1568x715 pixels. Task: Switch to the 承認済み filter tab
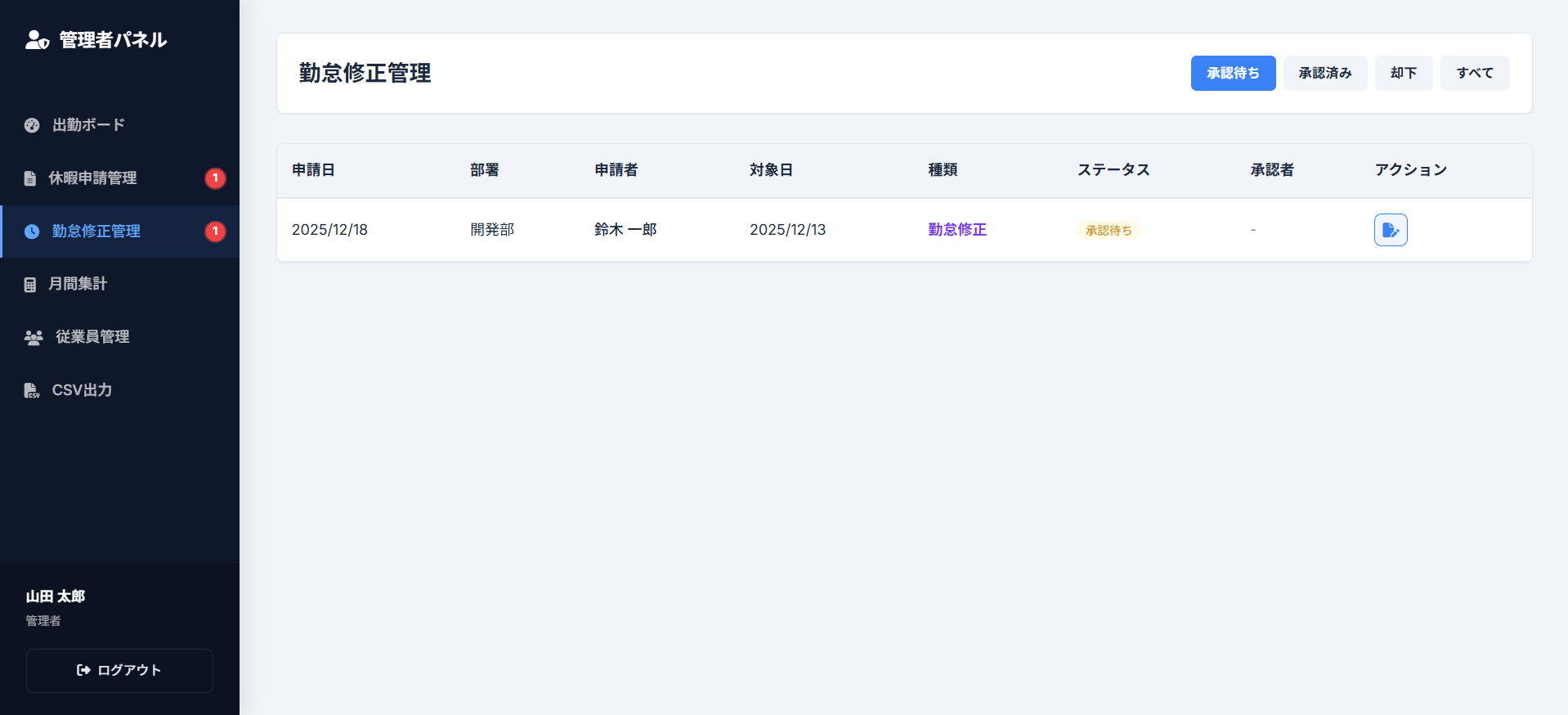pos(1324,73)
